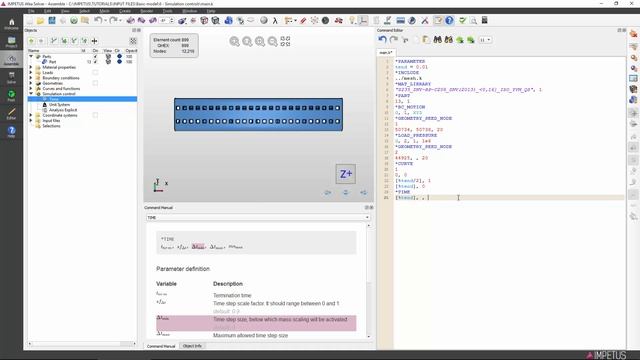Click the first zoom magnifier in viewport
The image size is (640, 360).
pos(234,41)
